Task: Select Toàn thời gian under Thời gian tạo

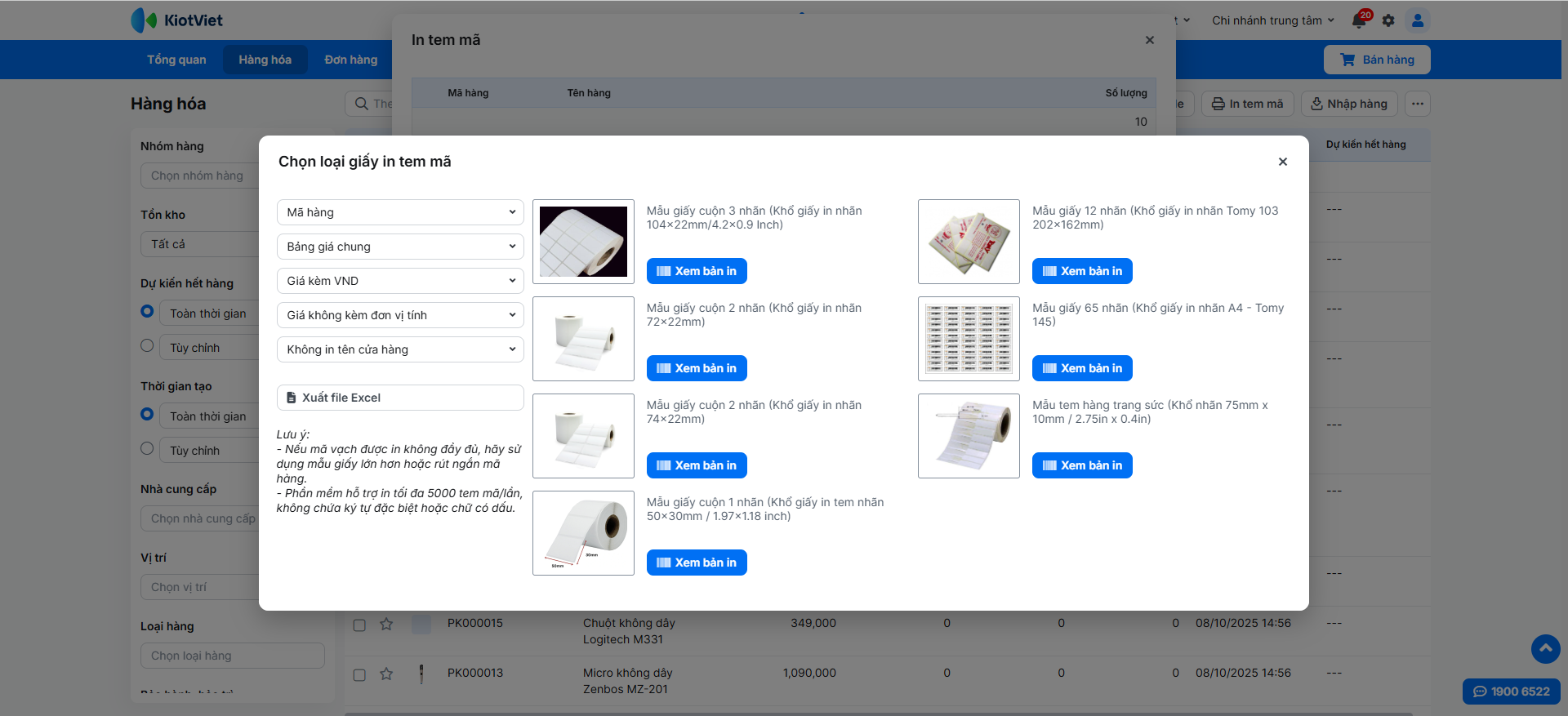Action: [147, 414]
